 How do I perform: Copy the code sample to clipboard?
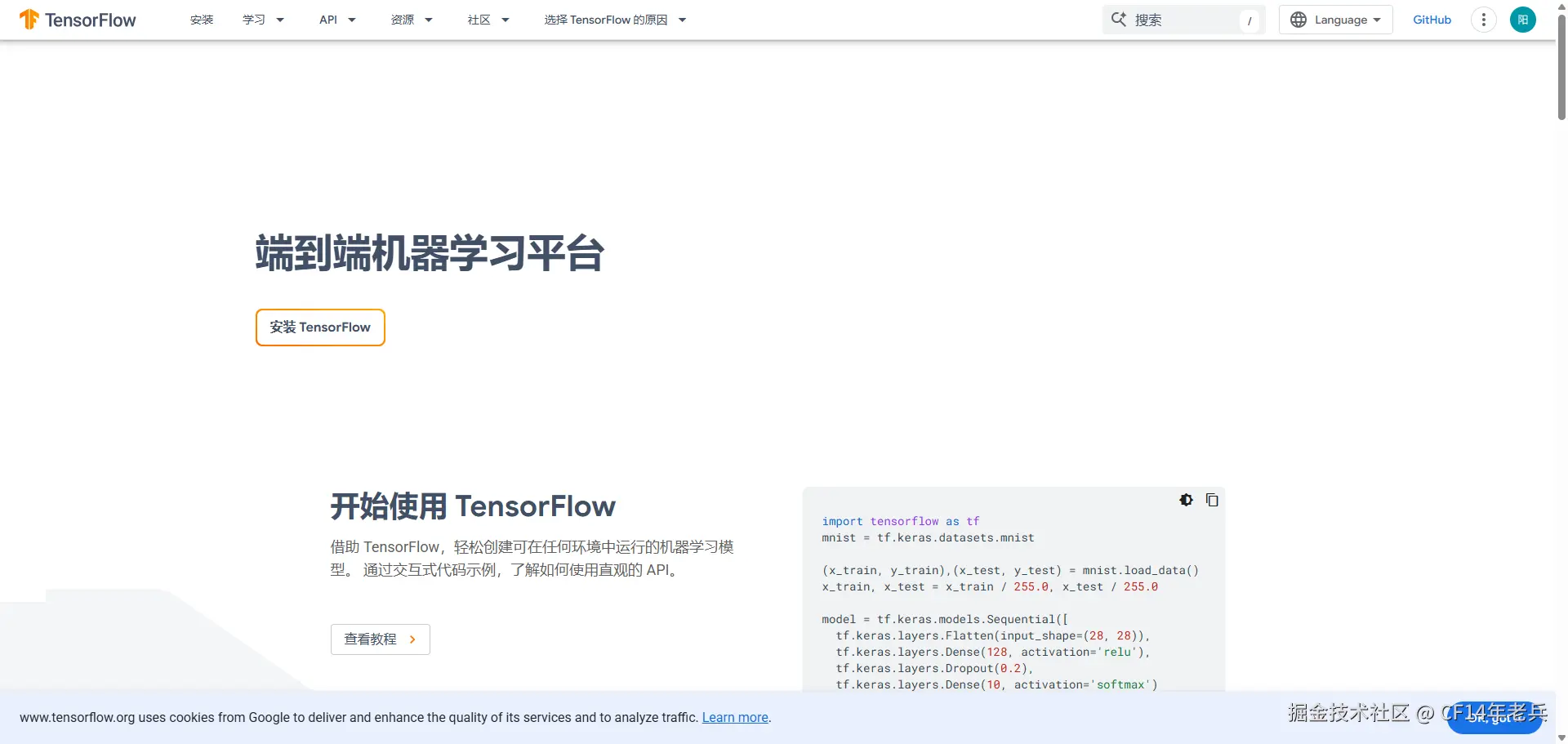click(x=1212, y=500)
